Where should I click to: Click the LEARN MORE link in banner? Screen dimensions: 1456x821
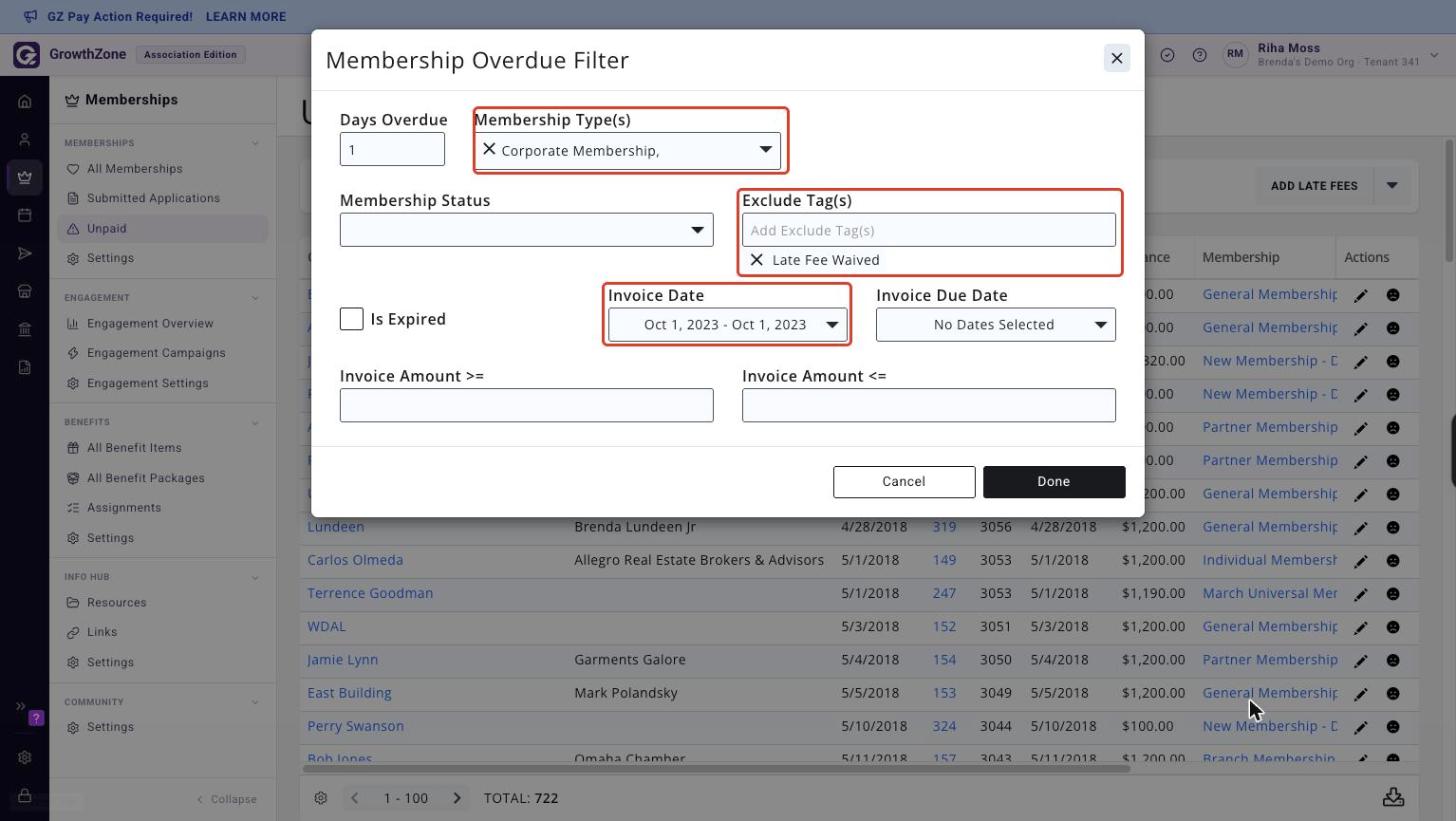(245, 17)
